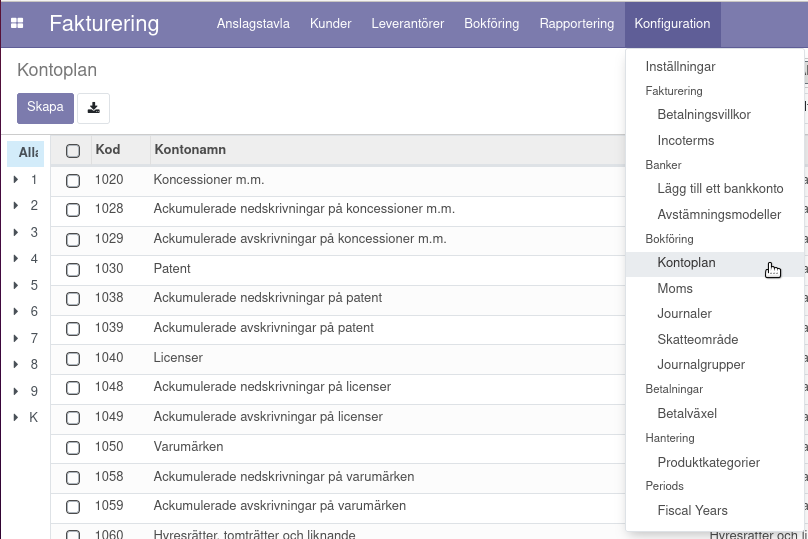Choose Lägg till ett bankkonto

click(720, 189)
